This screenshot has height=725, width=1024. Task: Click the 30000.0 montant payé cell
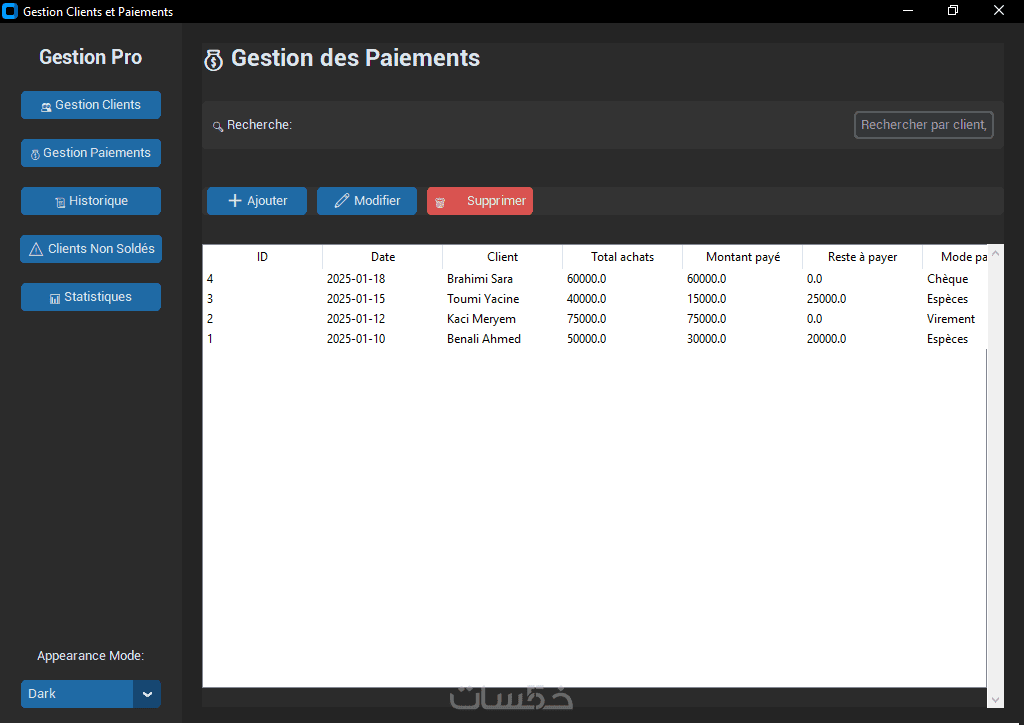(x=707, y=339)
